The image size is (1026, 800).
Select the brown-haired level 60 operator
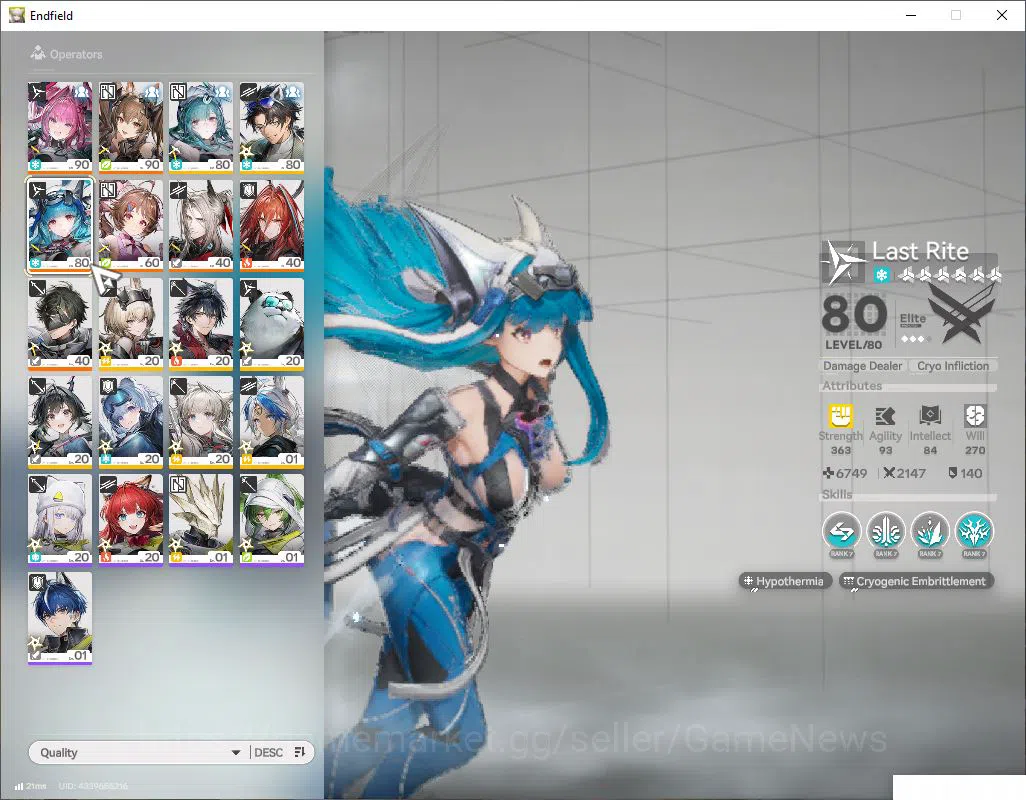(131, 226)
